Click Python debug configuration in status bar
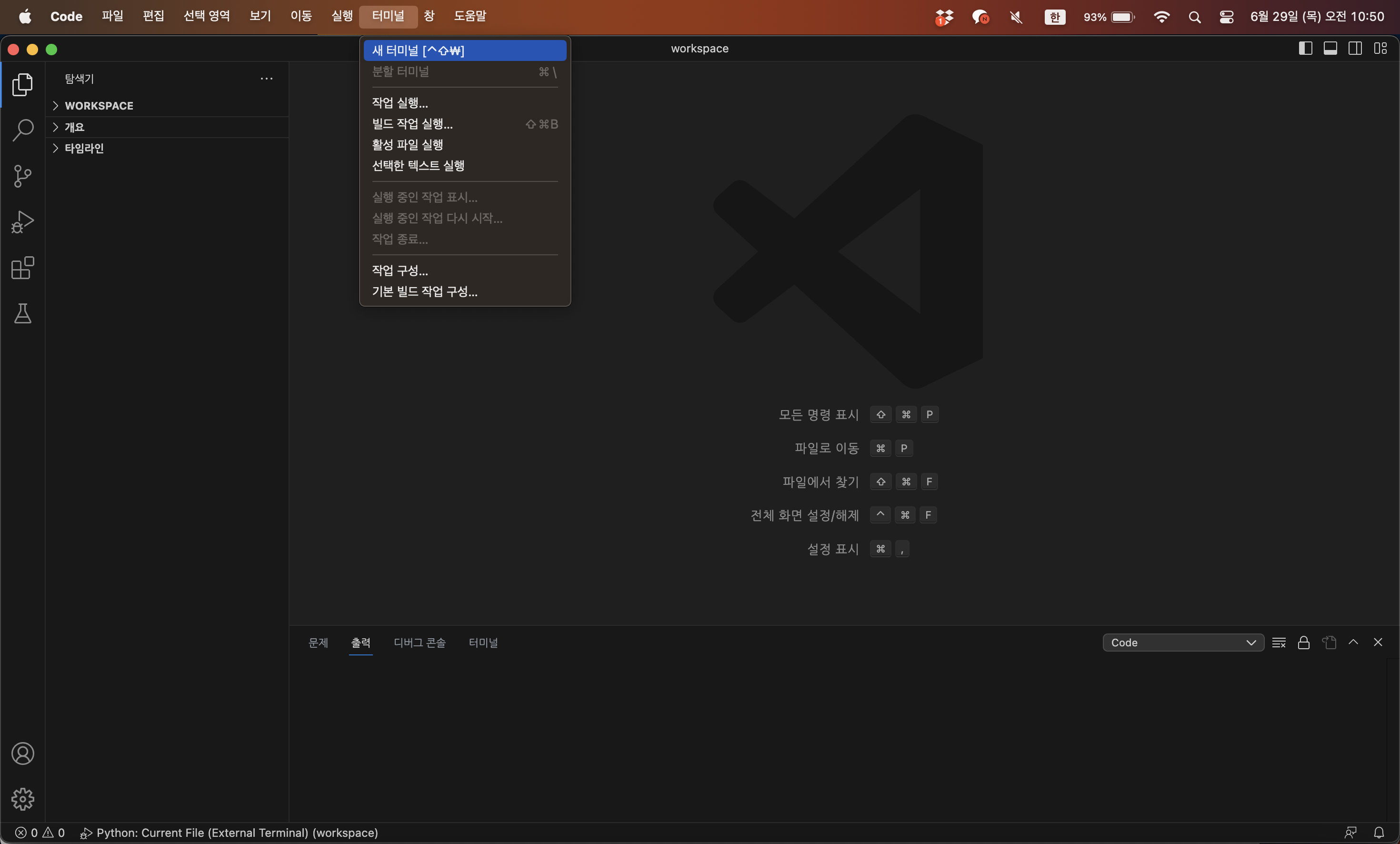 point(229,833)
